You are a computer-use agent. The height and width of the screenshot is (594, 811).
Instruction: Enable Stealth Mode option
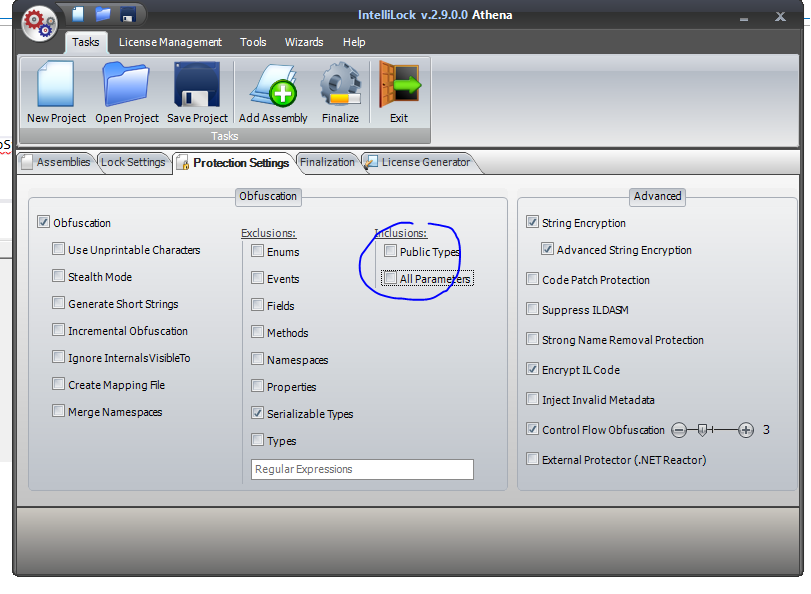tap(58, 276)
